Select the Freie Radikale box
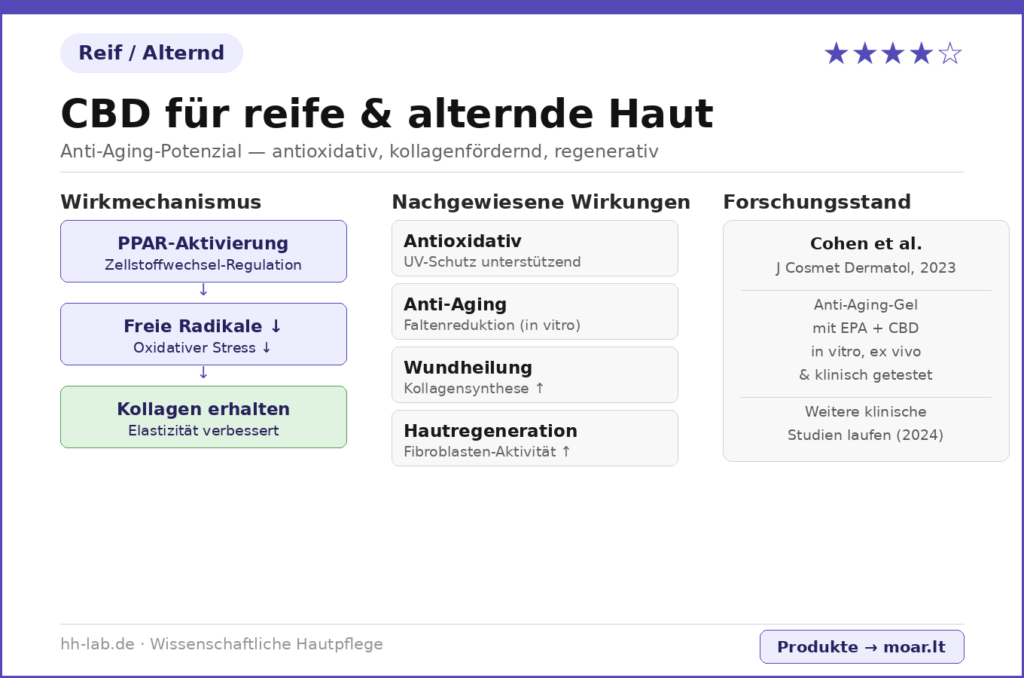 pos(203,334)
